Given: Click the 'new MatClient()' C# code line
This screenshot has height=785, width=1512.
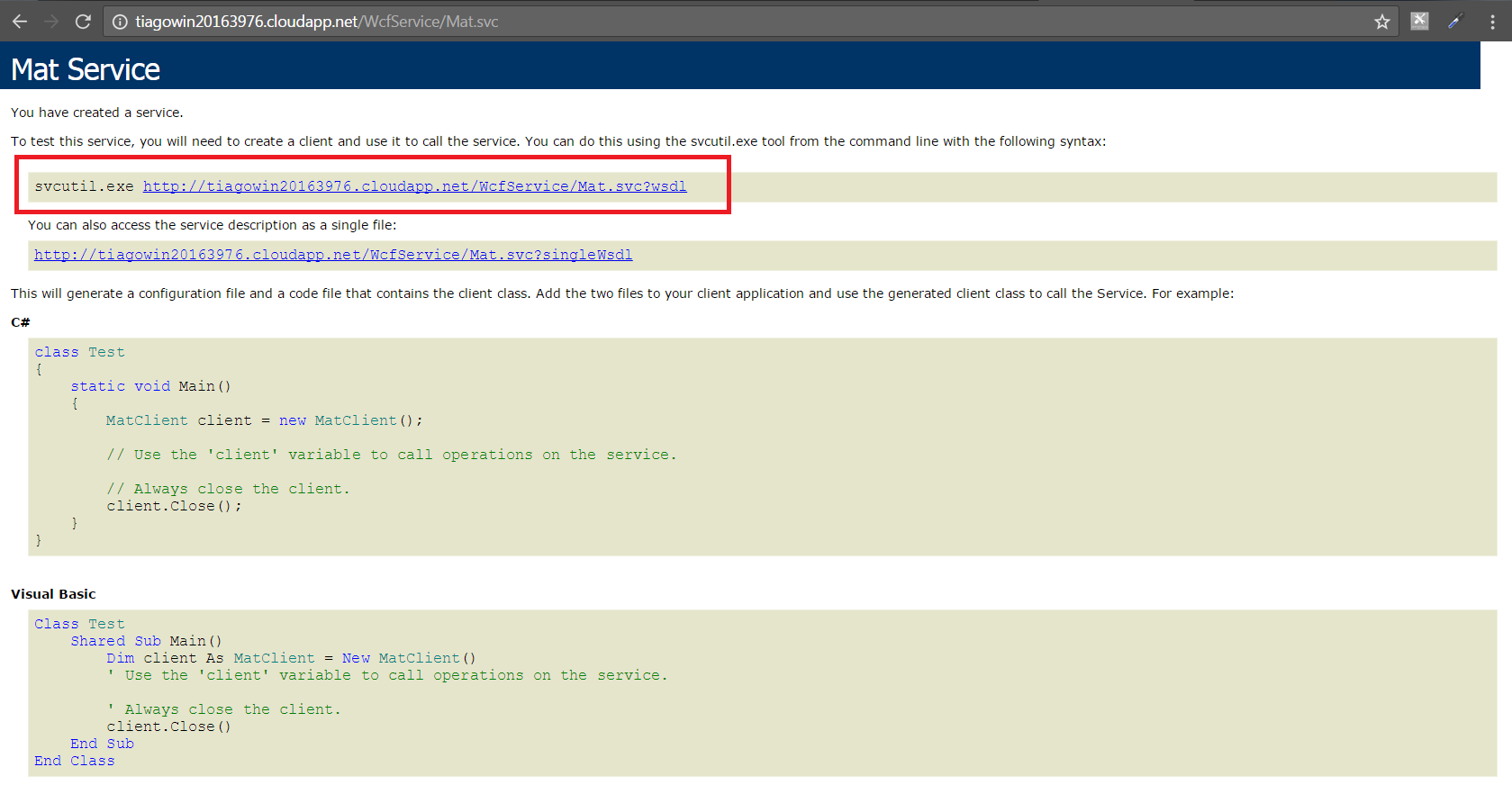Looking at the screenshot, I should tap(264, 420).
